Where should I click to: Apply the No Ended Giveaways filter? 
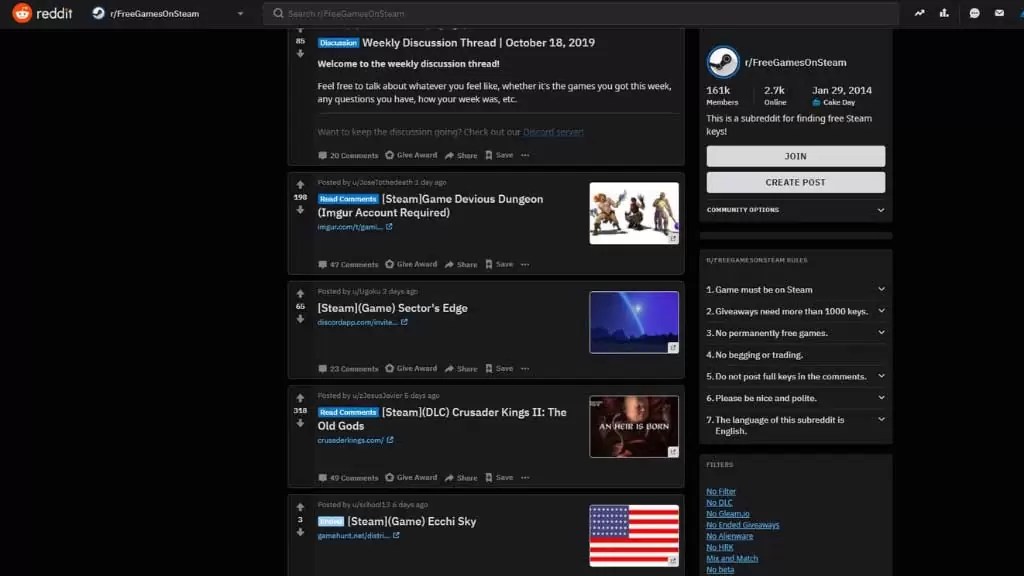coord(743,524)
